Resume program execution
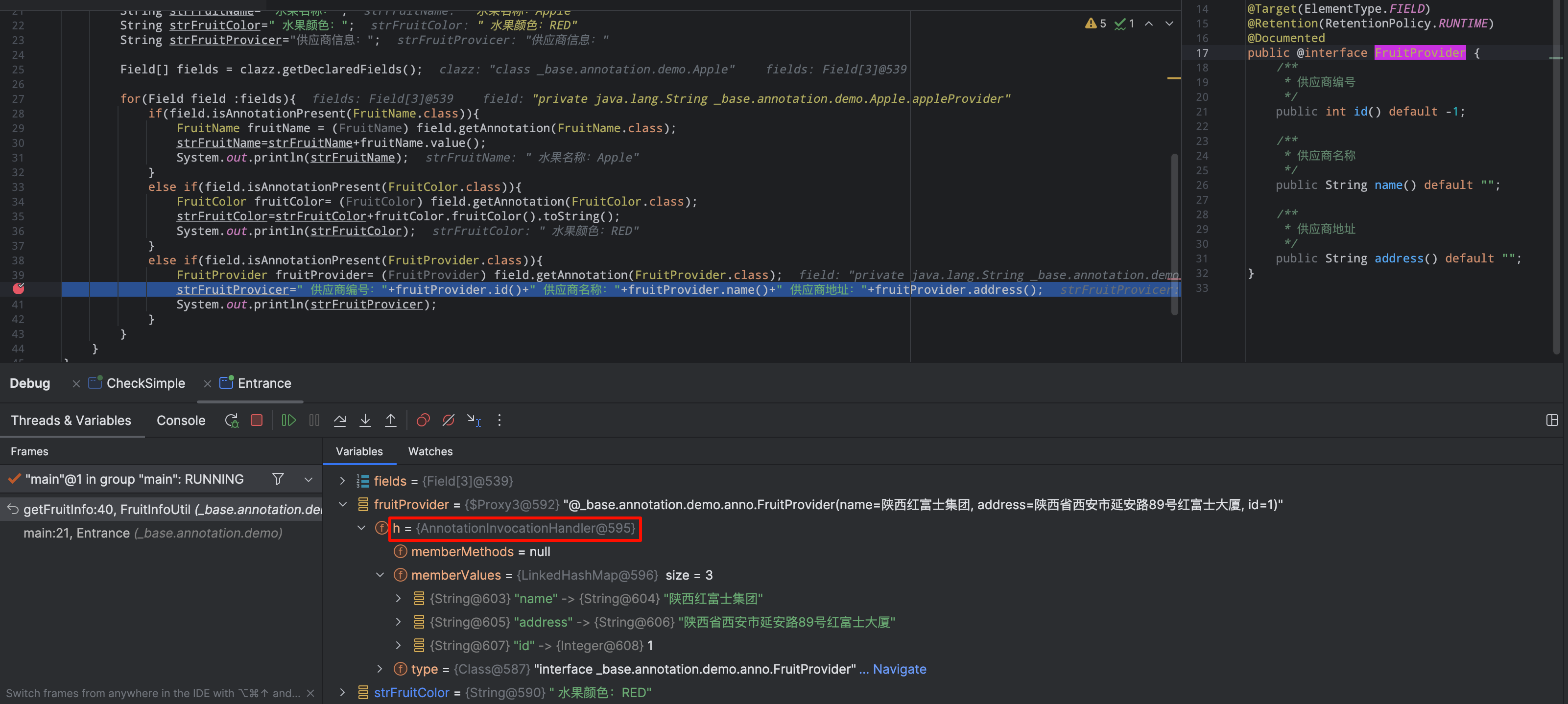 coord(288,421)
